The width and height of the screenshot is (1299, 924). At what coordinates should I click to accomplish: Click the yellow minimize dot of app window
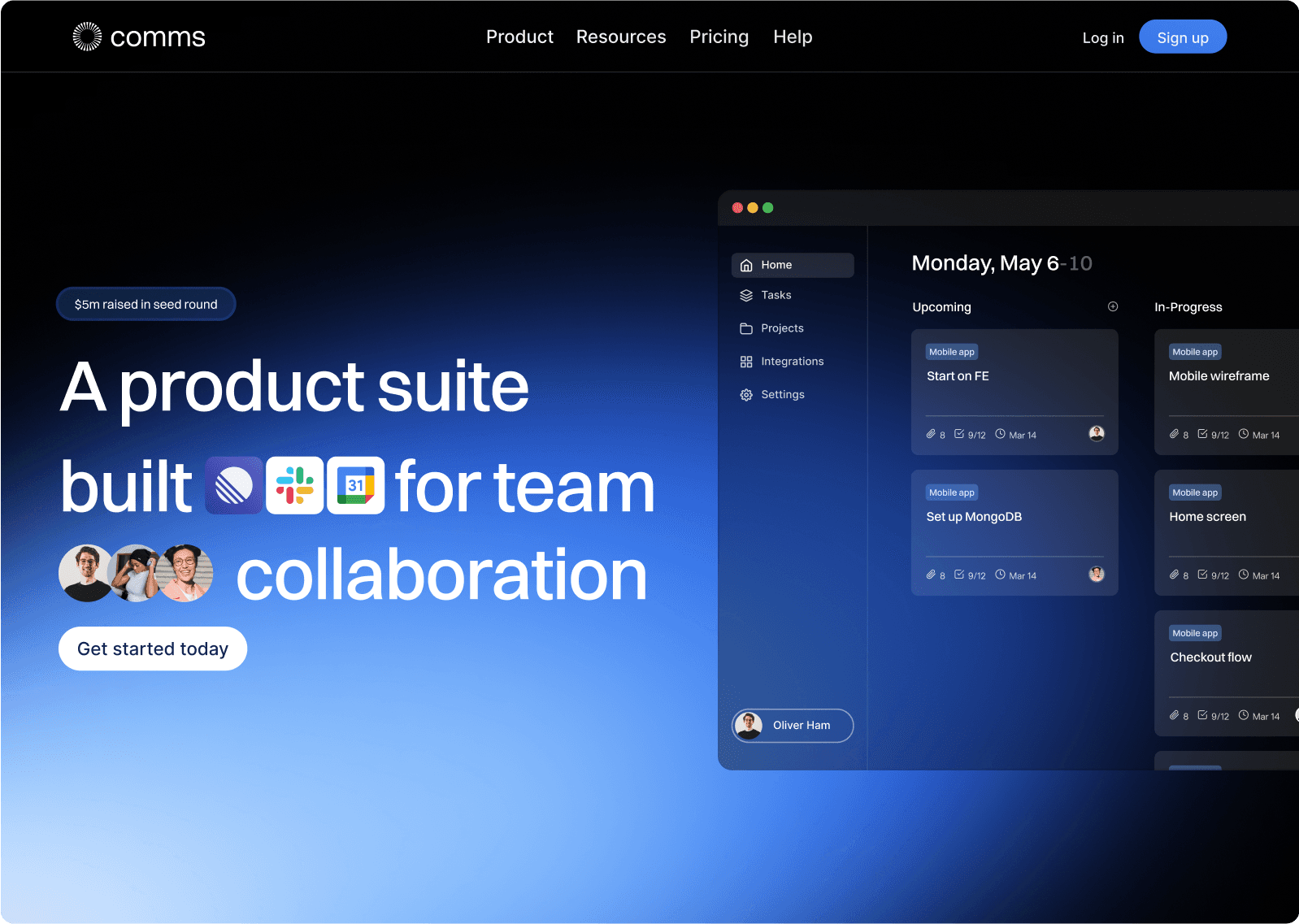coord(753,208)
